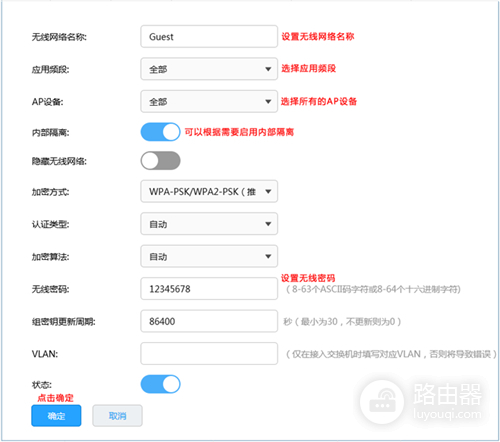This screenshot has width=500, height=442.
Task: Click the 无线网络名称 label text
Action: [x=59, y=37]
